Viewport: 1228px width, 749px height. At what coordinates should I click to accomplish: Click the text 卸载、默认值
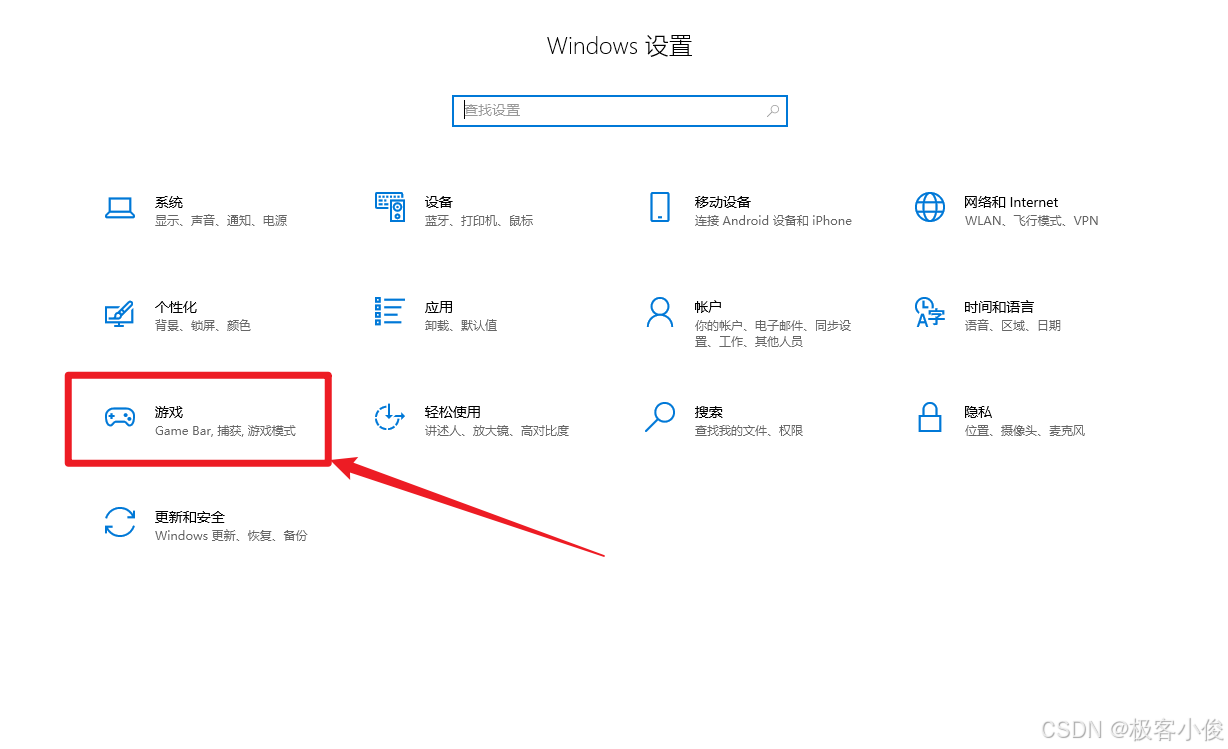461,326
